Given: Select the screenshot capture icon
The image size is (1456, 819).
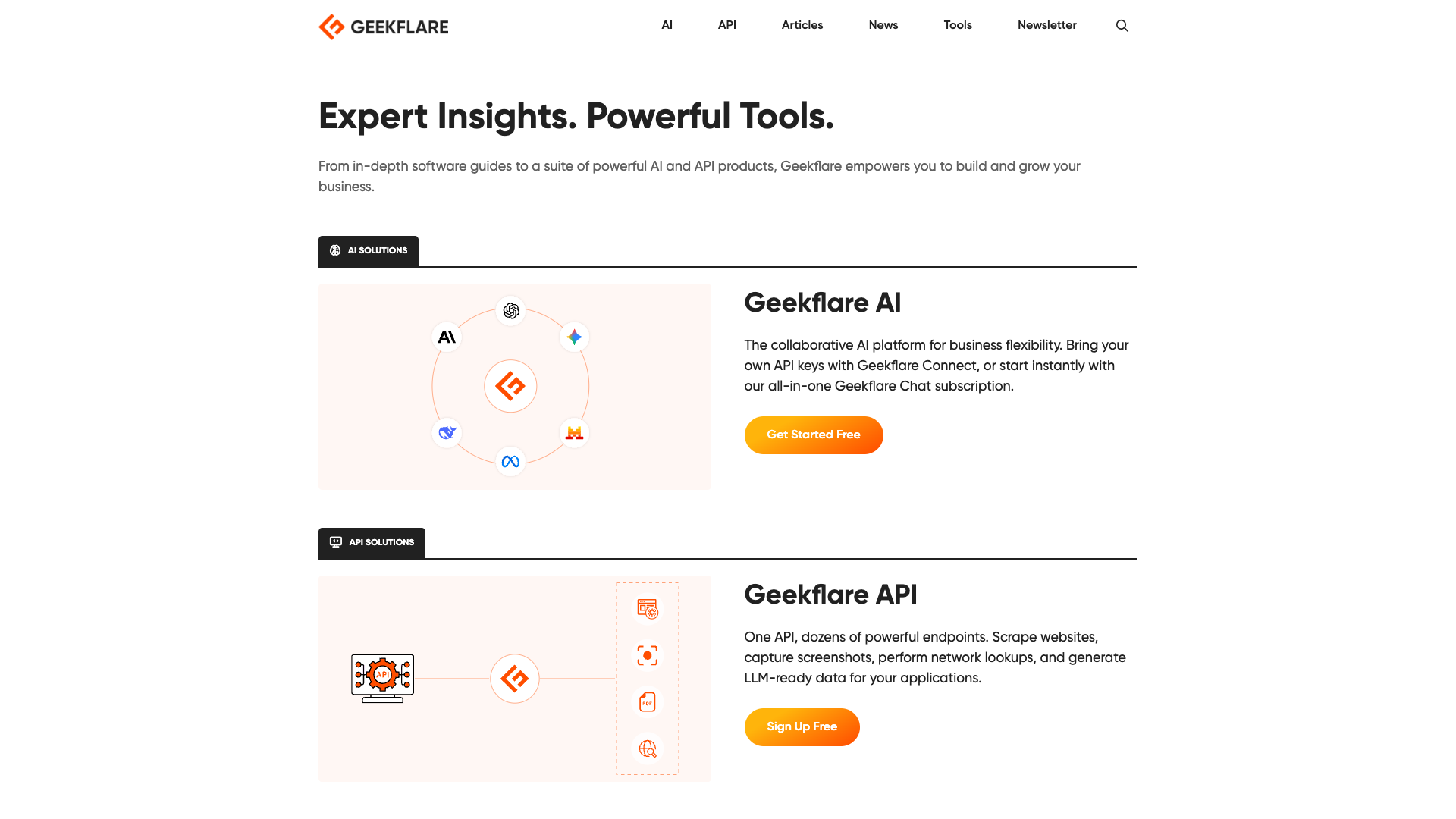Looking at the screenshot, I should (x=647, y=655).
